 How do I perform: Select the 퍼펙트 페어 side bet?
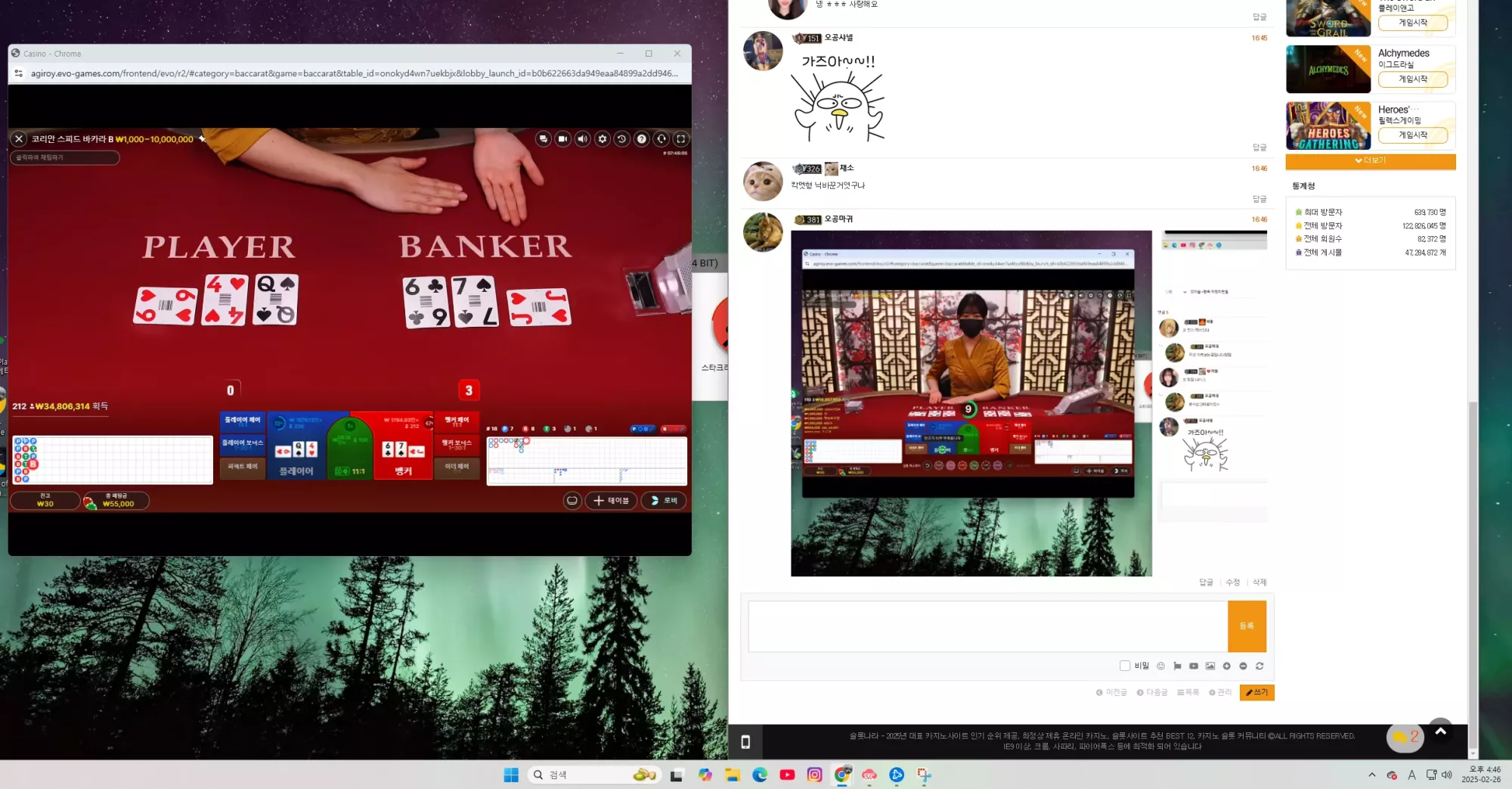242,467
